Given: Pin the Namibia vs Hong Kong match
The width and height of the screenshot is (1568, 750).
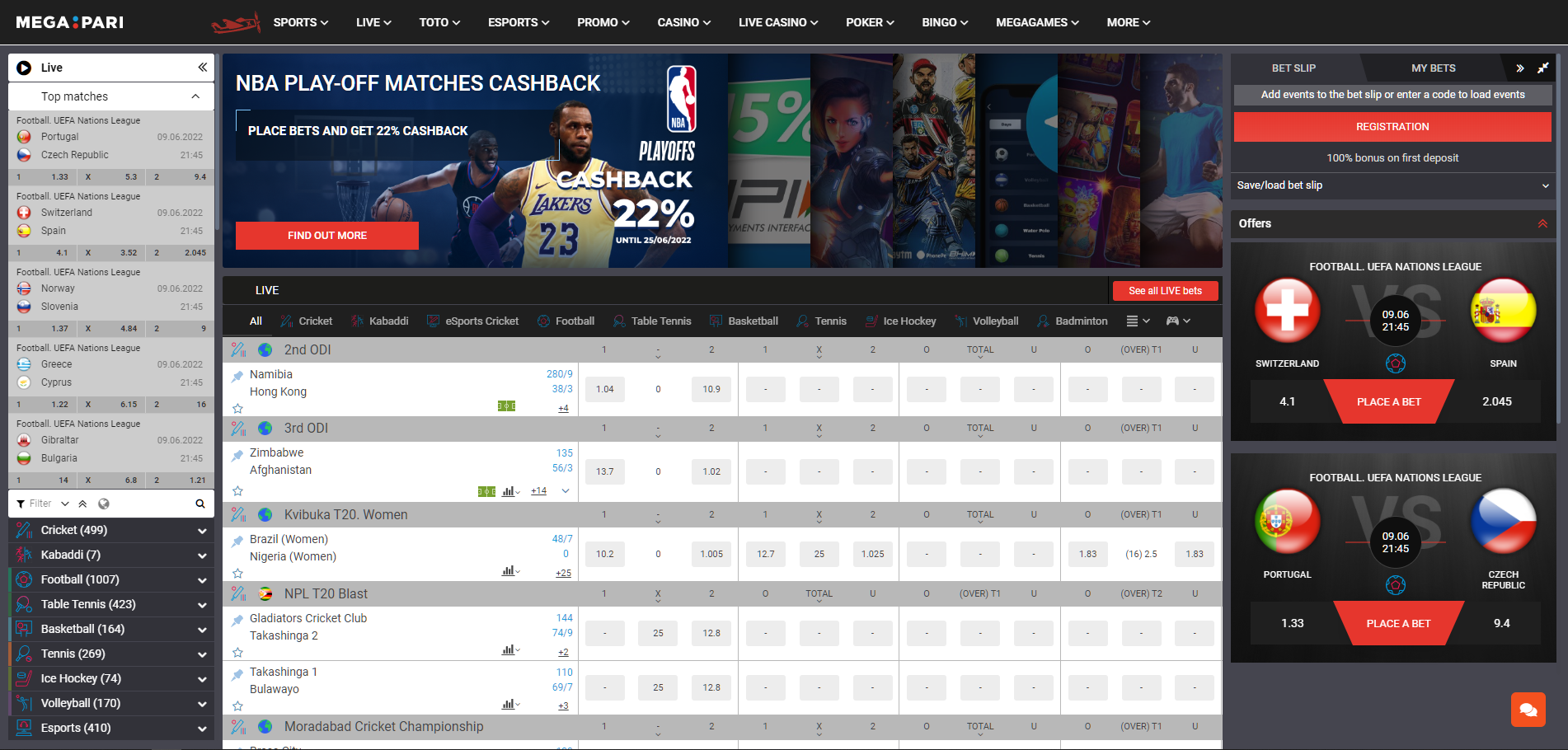Looking at the screenshot, I should click(237, 376).
